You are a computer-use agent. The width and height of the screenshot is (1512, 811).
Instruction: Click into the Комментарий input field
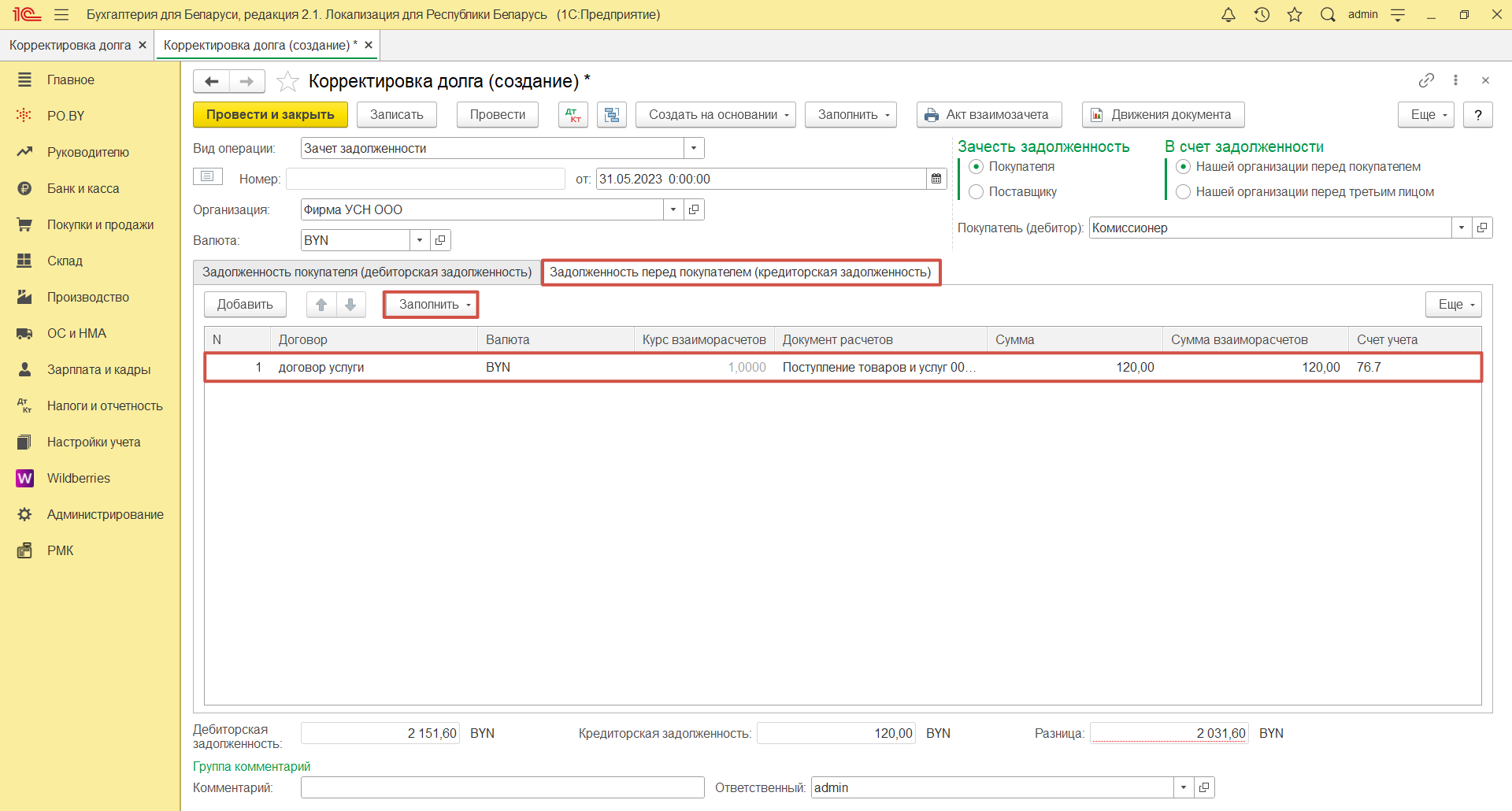pos(502,787)
